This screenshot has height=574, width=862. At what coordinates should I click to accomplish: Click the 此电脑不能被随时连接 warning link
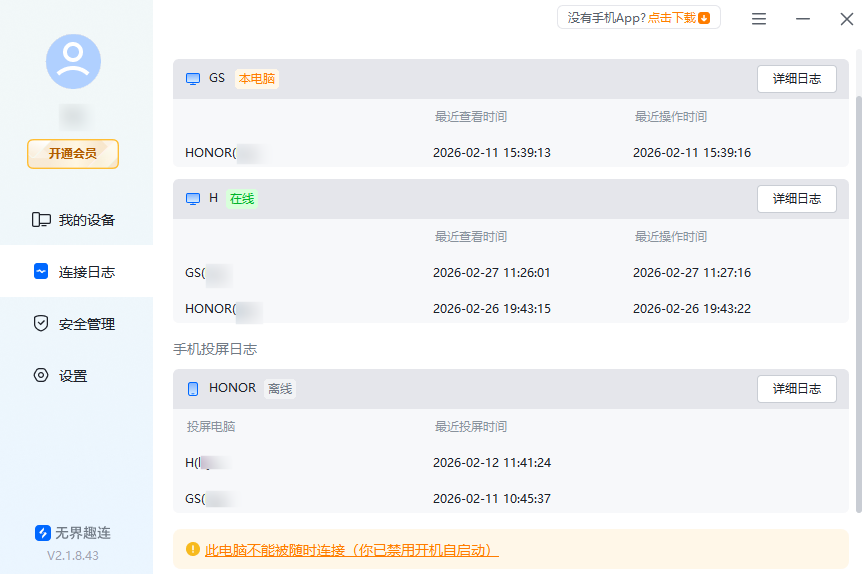pos(351,550)
